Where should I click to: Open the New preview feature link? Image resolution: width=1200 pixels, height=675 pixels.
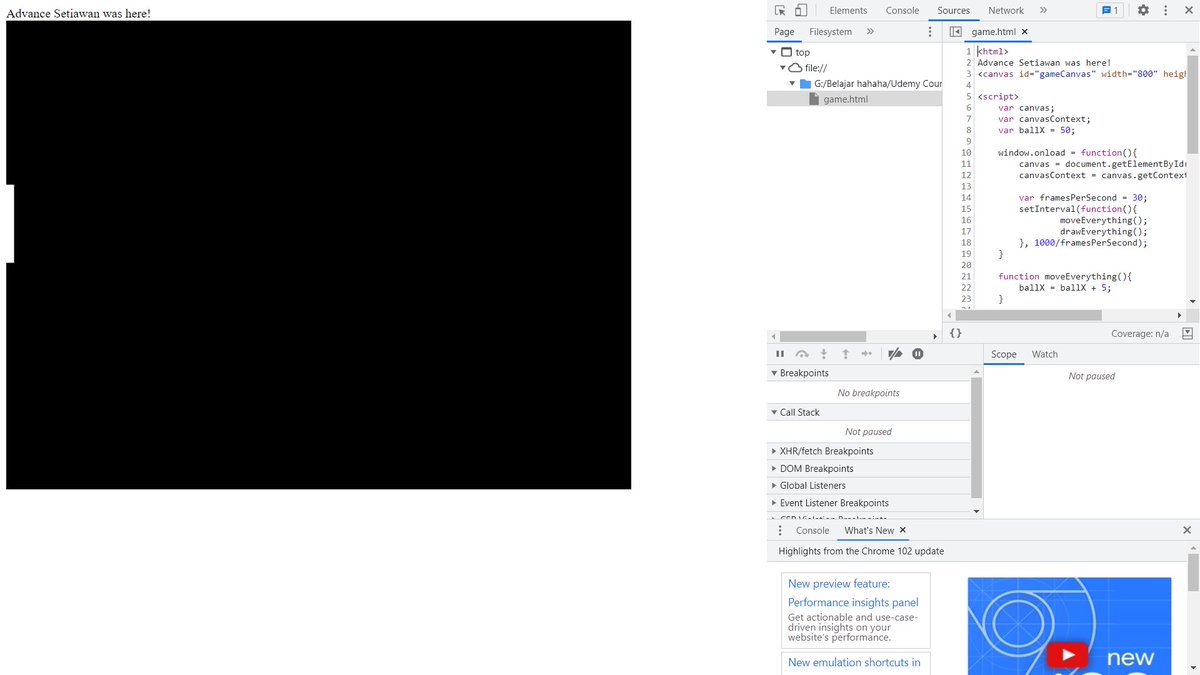pos(839,584)
